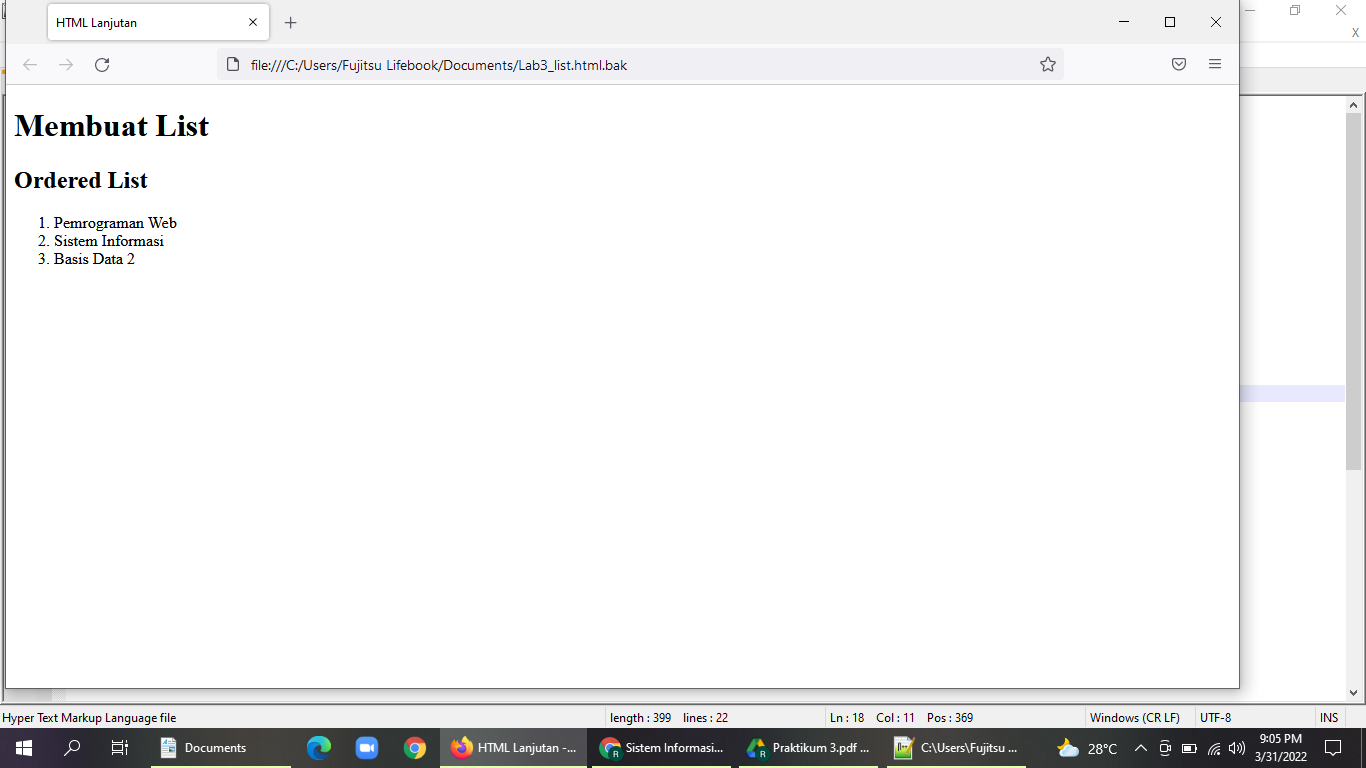Click Notepad++ scrollbar up arrow
Viewport: 1366px width, 768px height.
click(x=1353, y=105)
